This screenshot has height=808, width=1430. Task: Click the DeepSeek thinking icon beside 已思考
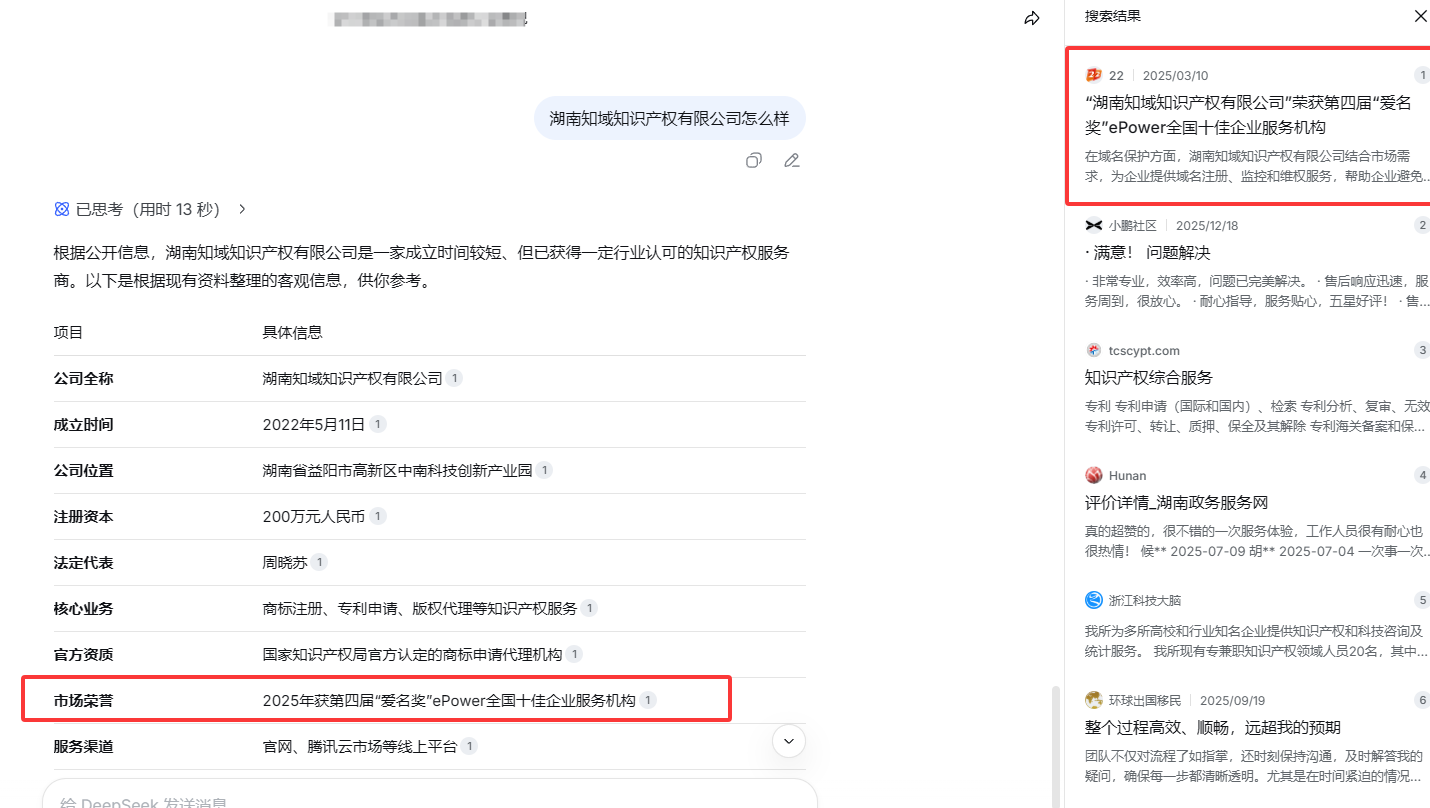[x=62, y=209]
